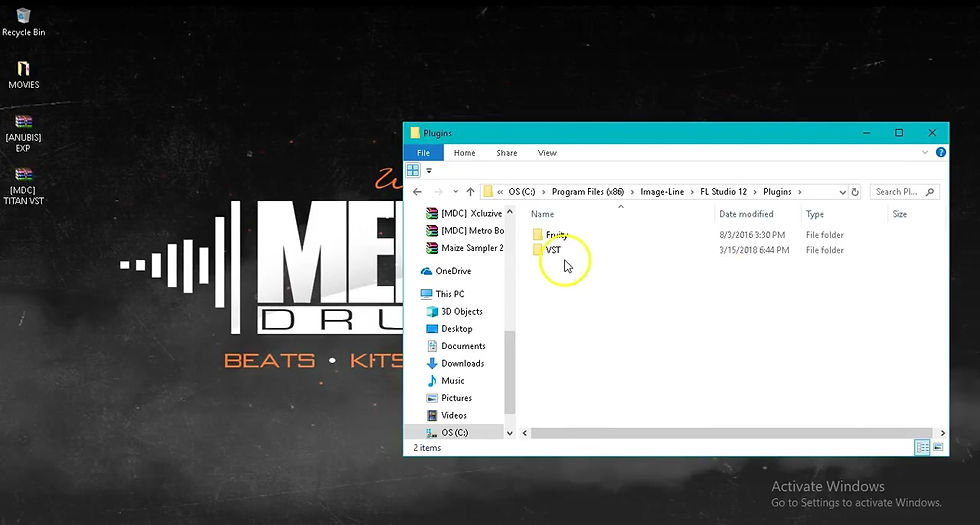Click Image-Line in the breadcrumb
The width and height of the screenshot is (980, 525).
pos(662,192)
